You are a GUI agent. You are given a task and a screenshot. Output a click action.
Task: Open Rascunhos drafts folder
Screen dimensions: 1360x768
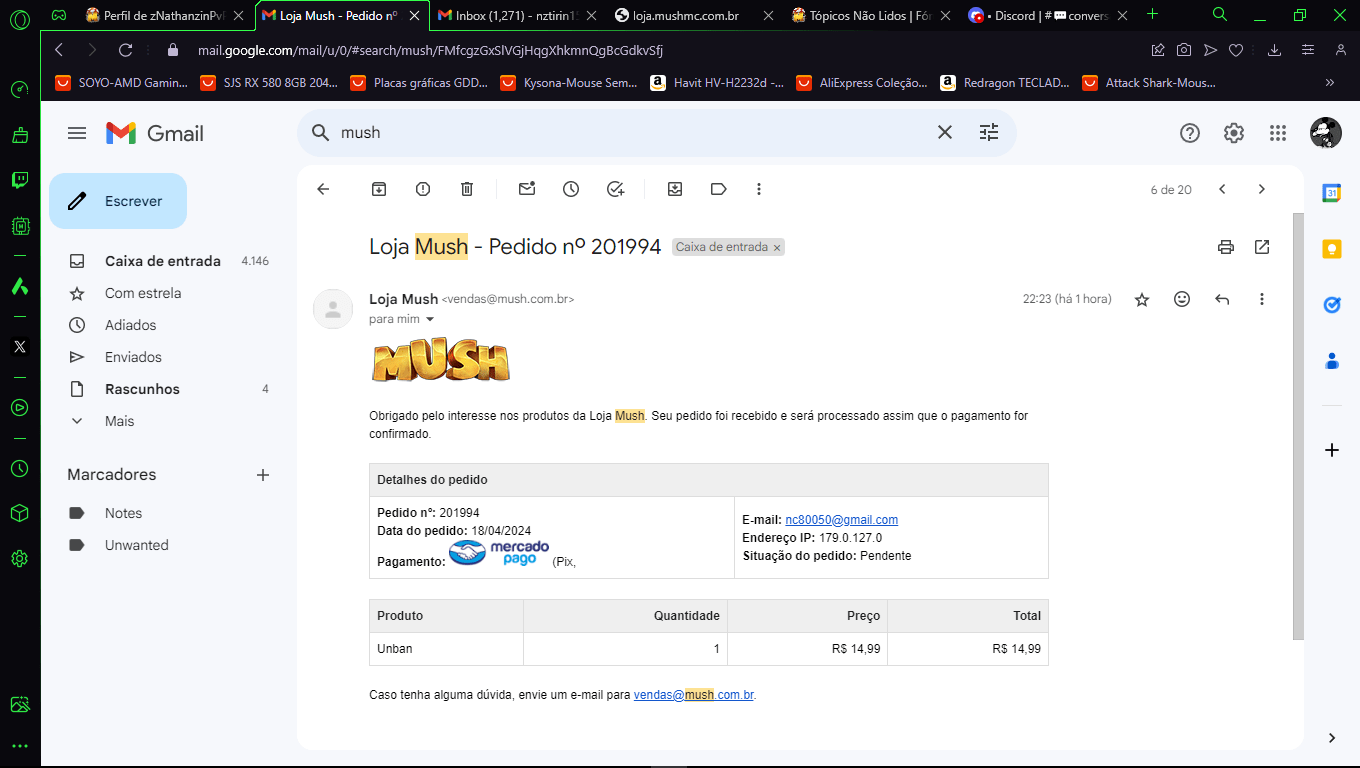click(x=142, y=389)
